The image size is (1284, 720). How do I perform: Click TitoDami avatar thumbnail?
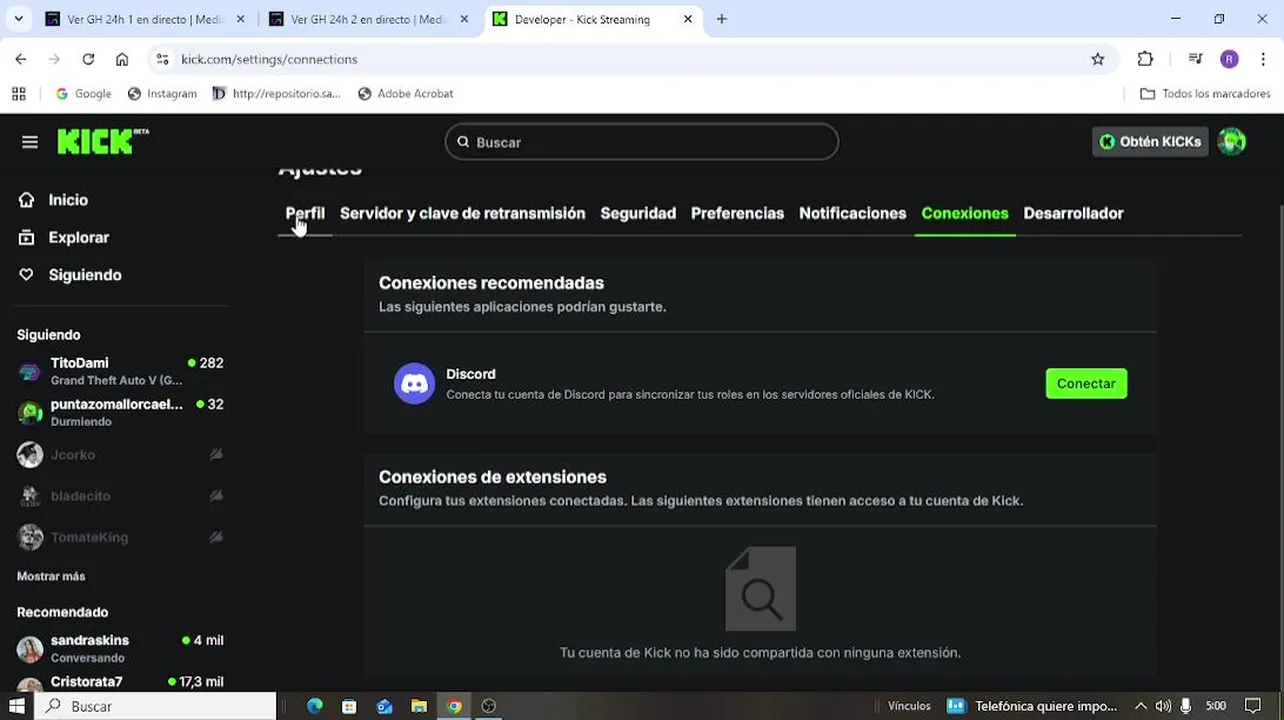point(30,372)
